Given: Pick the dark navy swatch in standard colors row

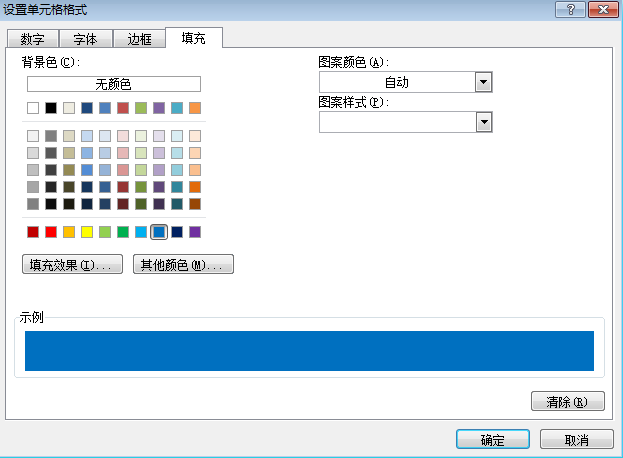Looking at the screenshot, I should (177, 232).
